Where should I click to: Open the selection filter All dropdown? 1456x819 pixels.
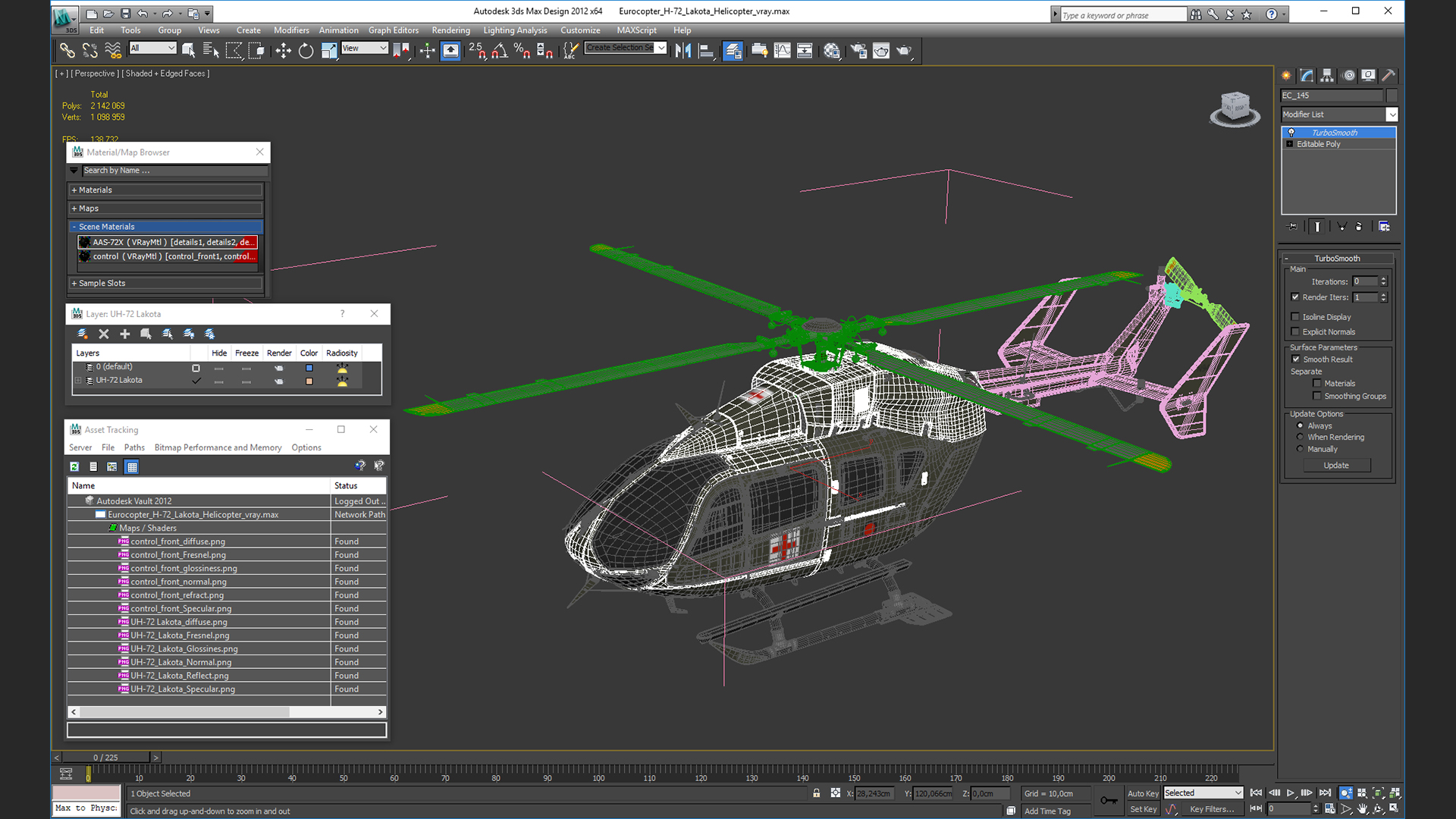pyautogui.click(x=153, y=48)
